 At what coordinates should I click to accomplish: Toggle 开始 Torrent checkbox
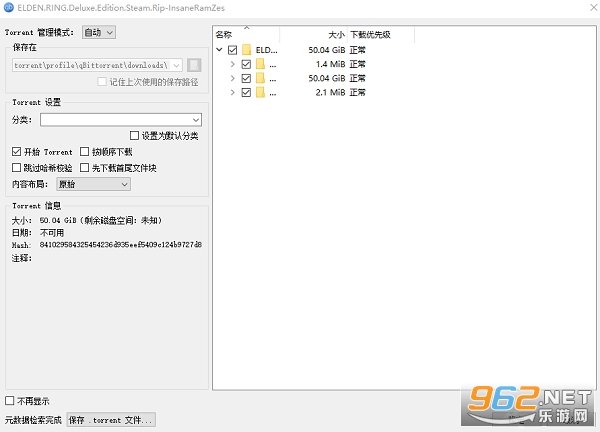(x=16, y=152)
